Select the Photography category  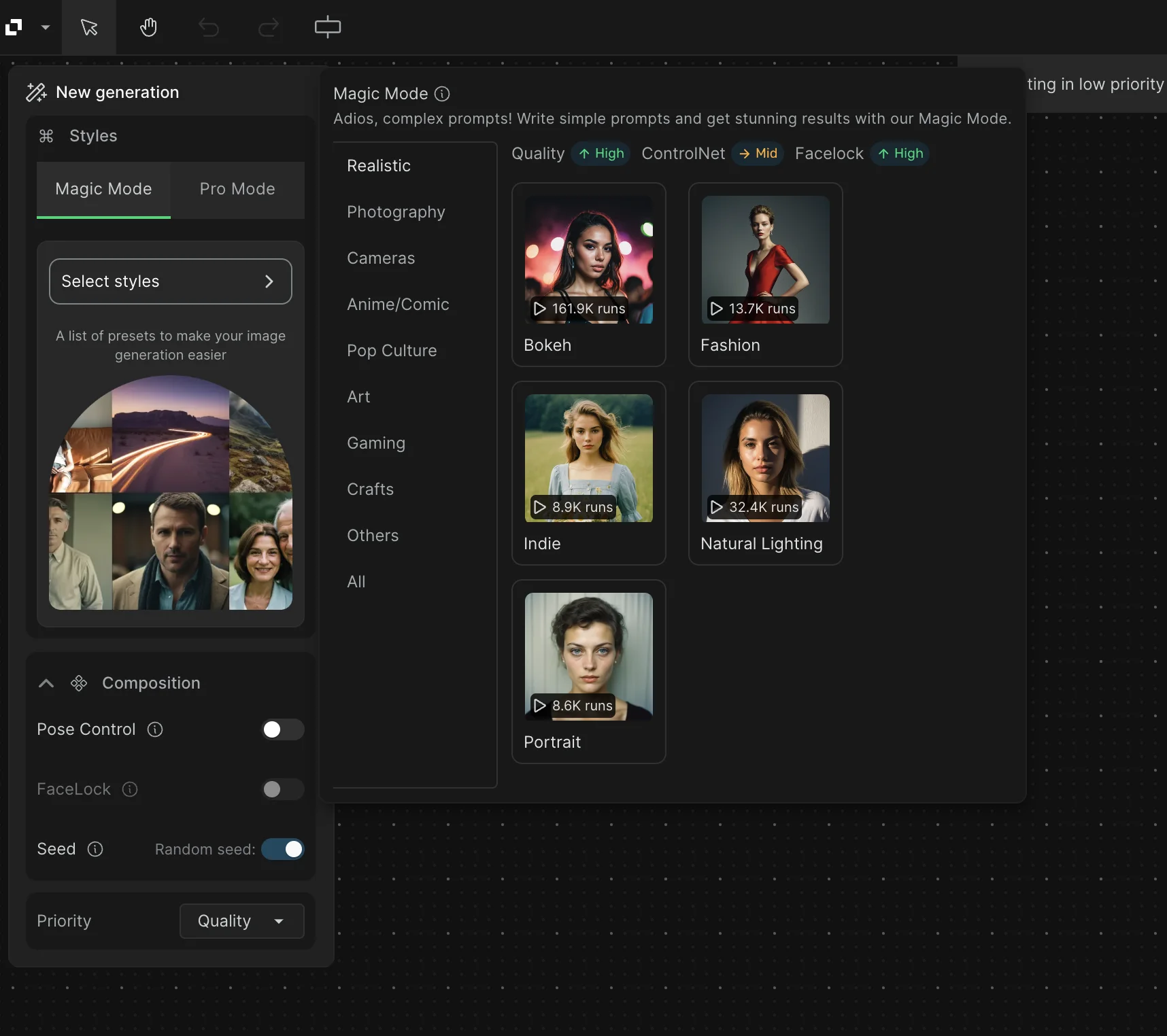[x=396, y=212]
